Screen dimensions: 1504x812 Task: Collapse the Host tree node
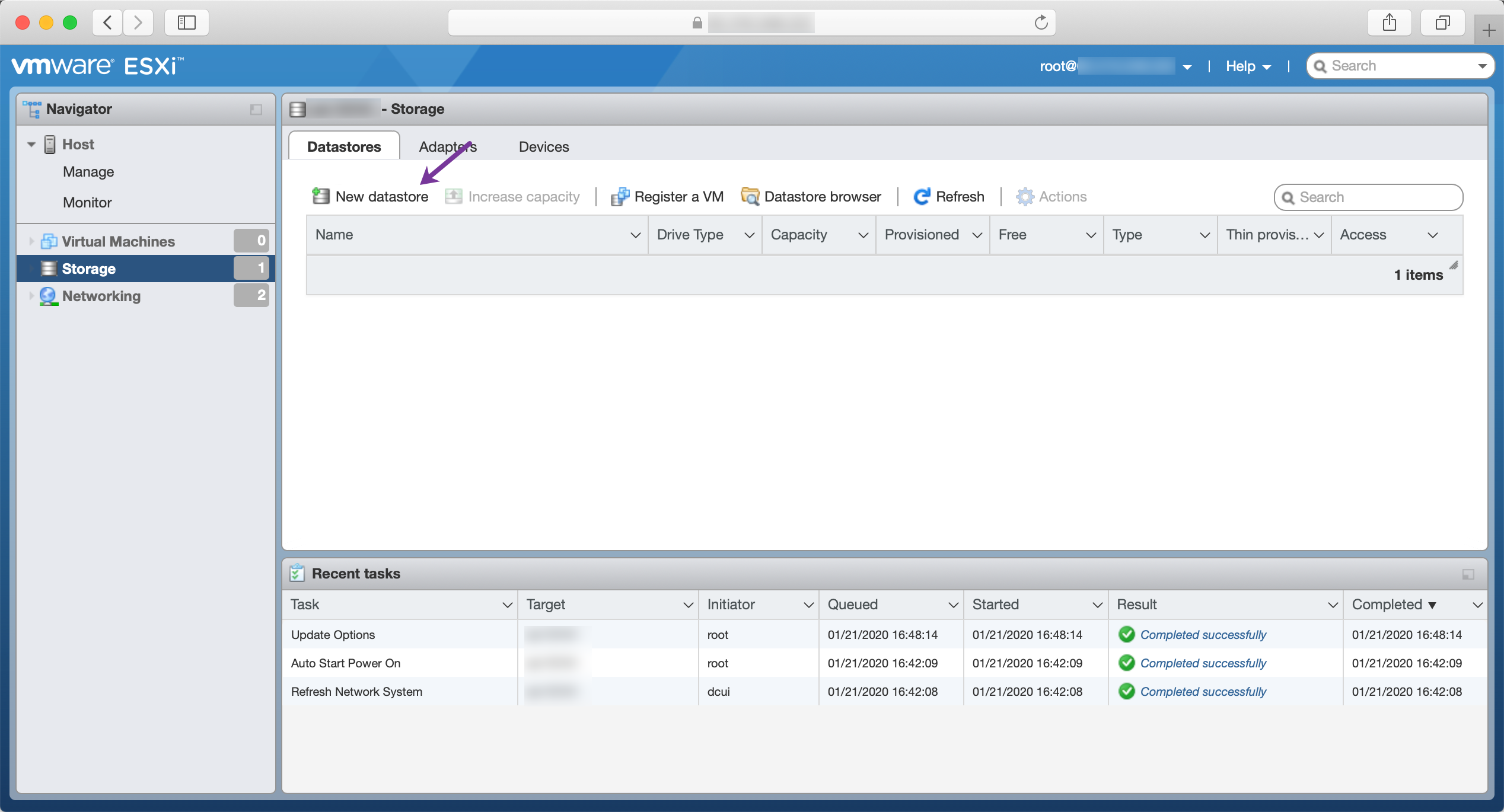tap(31, 145)
